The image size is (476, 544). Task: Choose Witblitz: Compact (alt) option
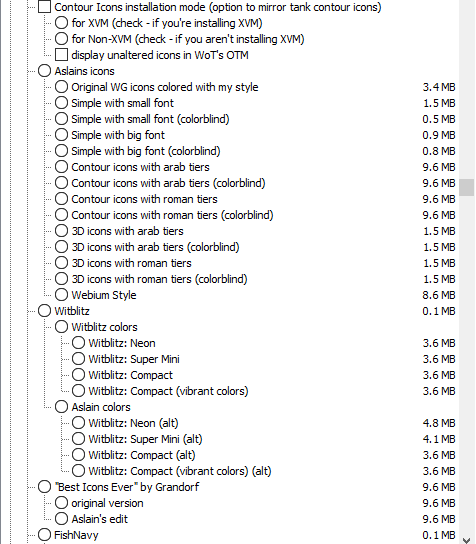(78, 454)
